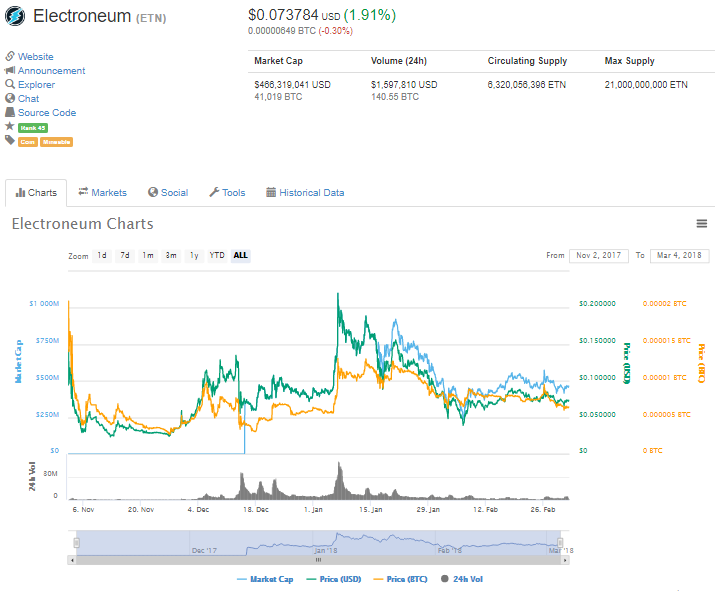Switch to the Charts tab
The height and width of the screenshot is (591, 720).
36,193
